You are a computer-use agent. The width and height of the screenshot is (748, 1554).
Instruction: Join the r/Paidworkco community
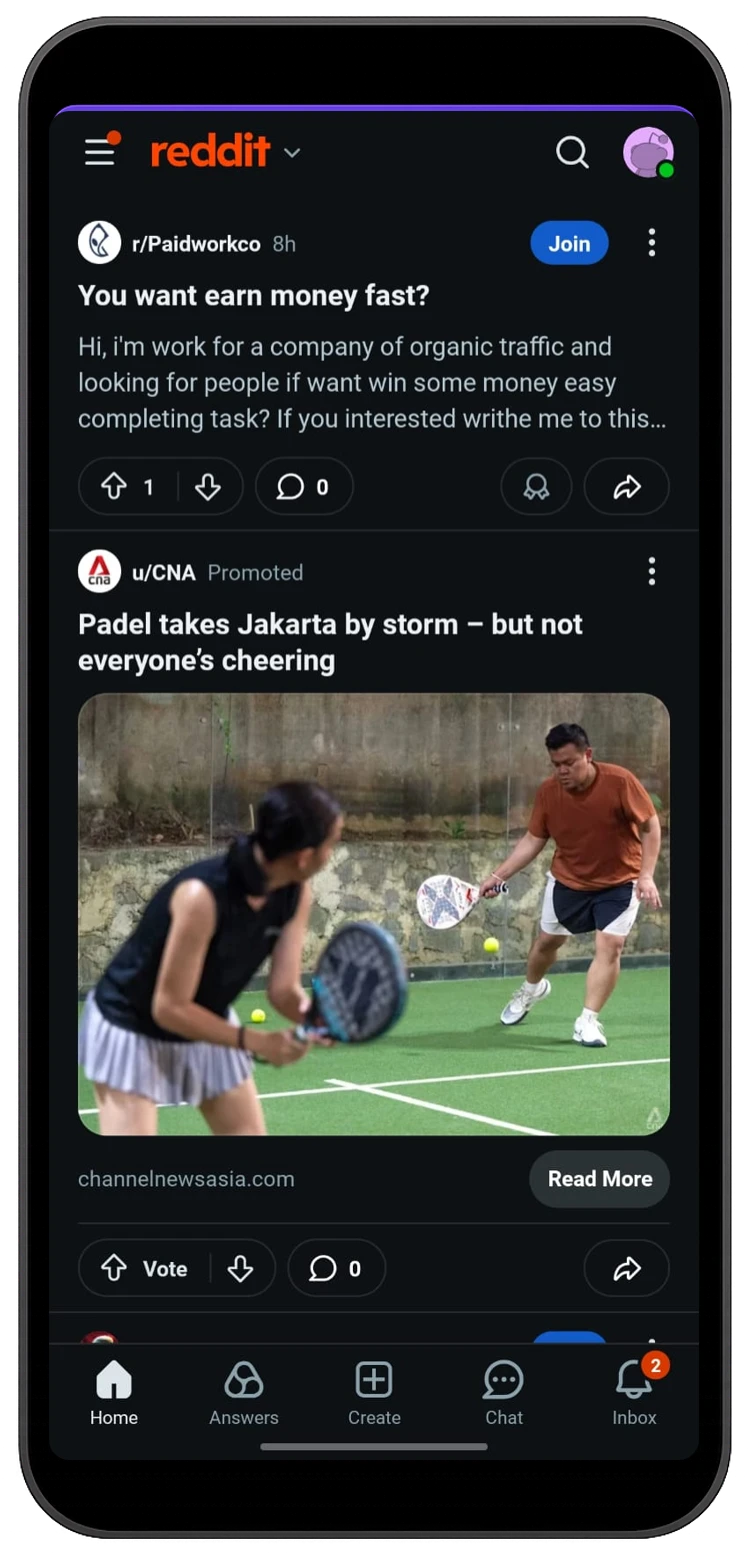pos(569,243)
